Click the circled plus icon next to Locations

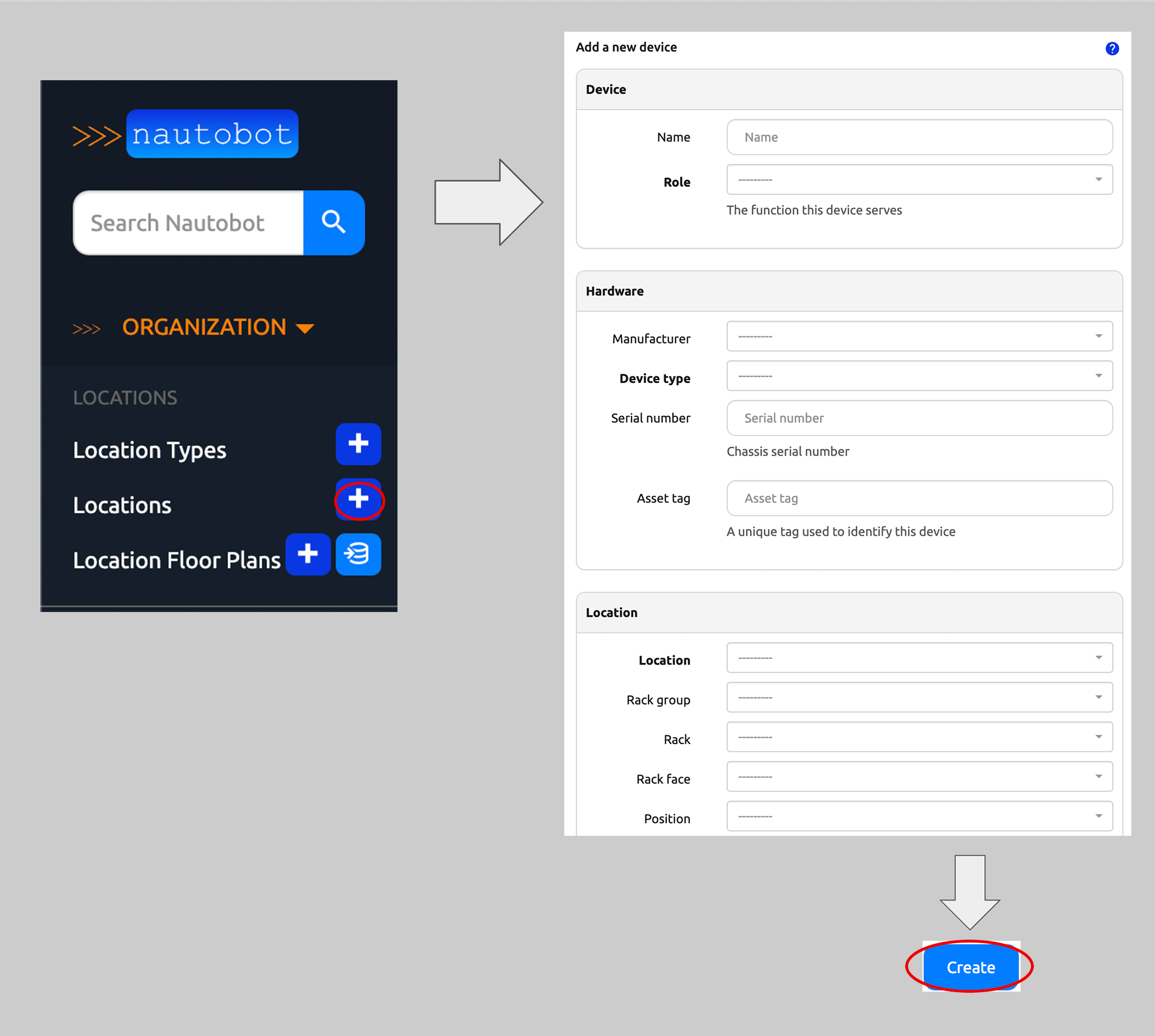coord(358,500)
